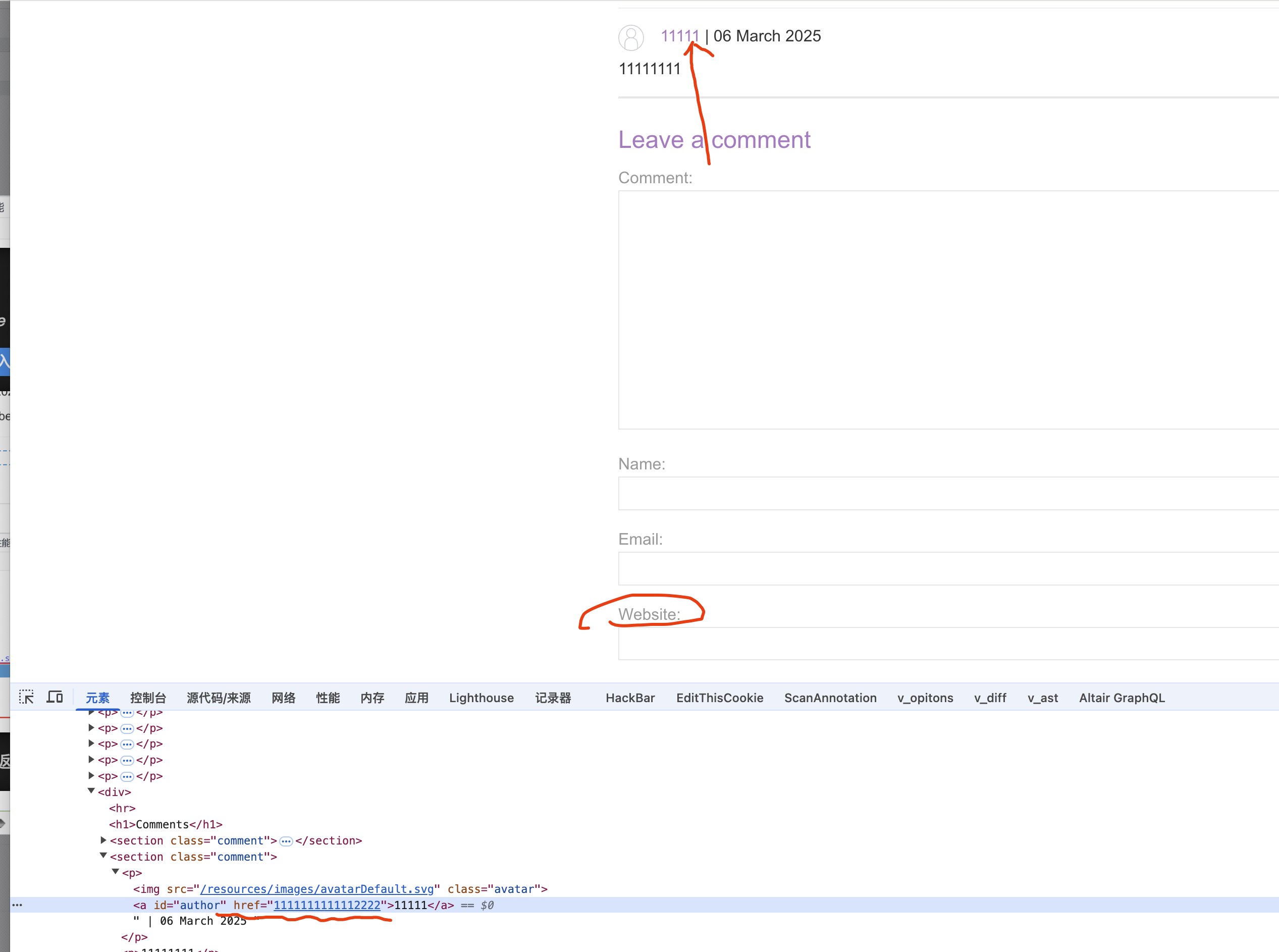Open the 控制台 console tab
The image size is (1279, 952).
click(x=148, y=698)
